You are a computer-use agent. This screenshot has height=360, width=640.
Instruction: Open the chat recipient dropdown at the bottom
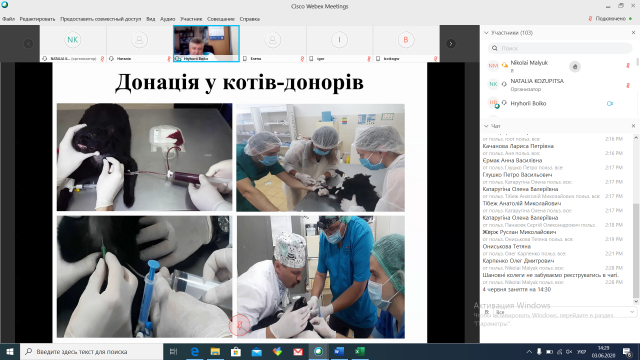pos(564,312)
